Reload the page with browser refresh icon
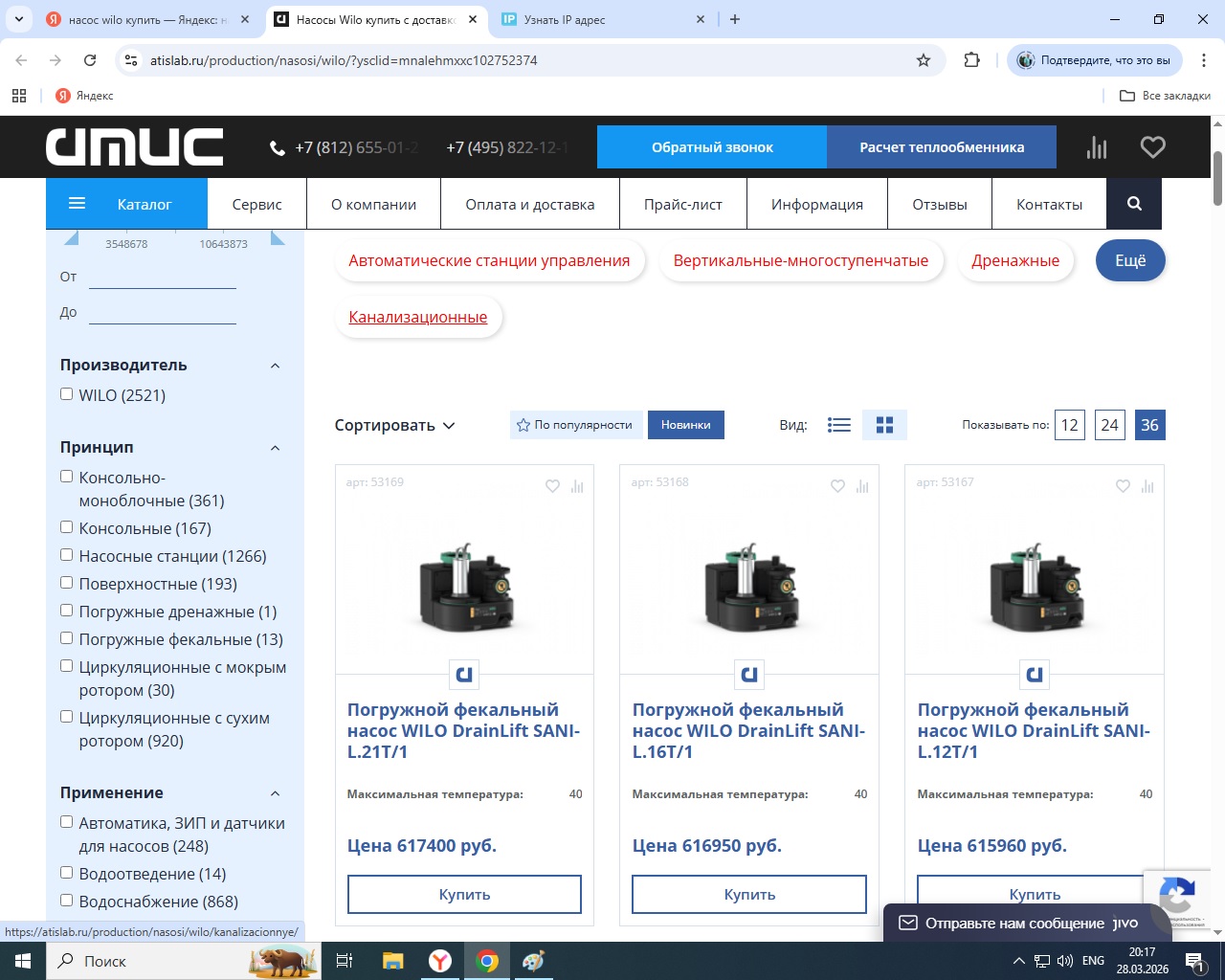Screen dimensions: 1225x980 point(90,60)
